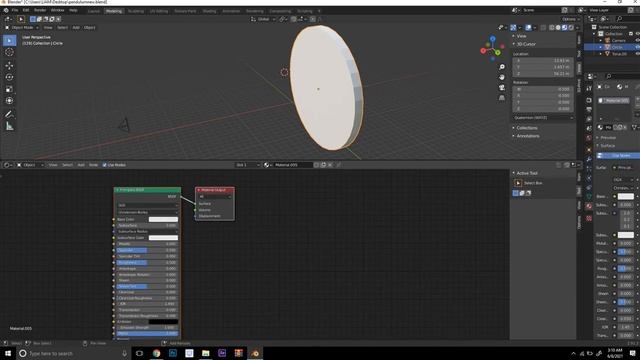Viewport: 640px width, 360px height.
Task: Open the Object Mode dropdown
Action: point(22,27)
